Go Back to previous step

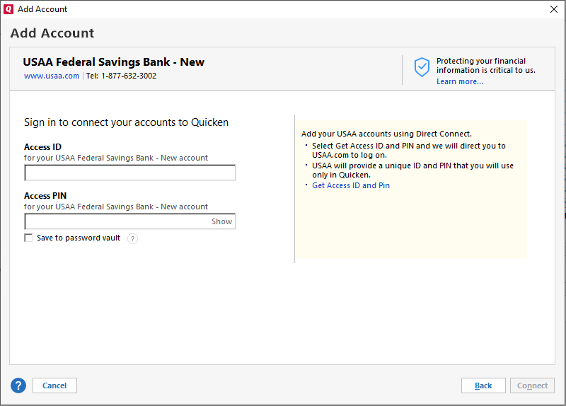tap(483, 385)
